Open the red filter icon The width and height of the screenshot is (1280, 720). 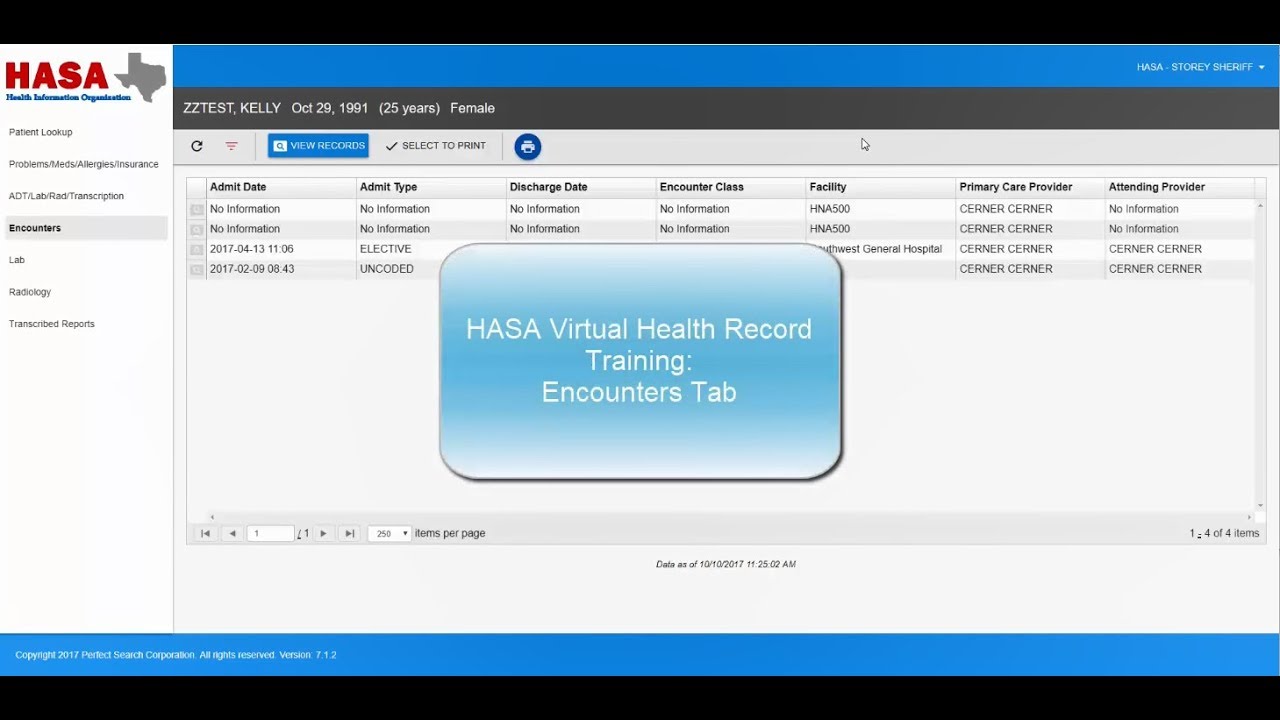click(x=231, y=146)
